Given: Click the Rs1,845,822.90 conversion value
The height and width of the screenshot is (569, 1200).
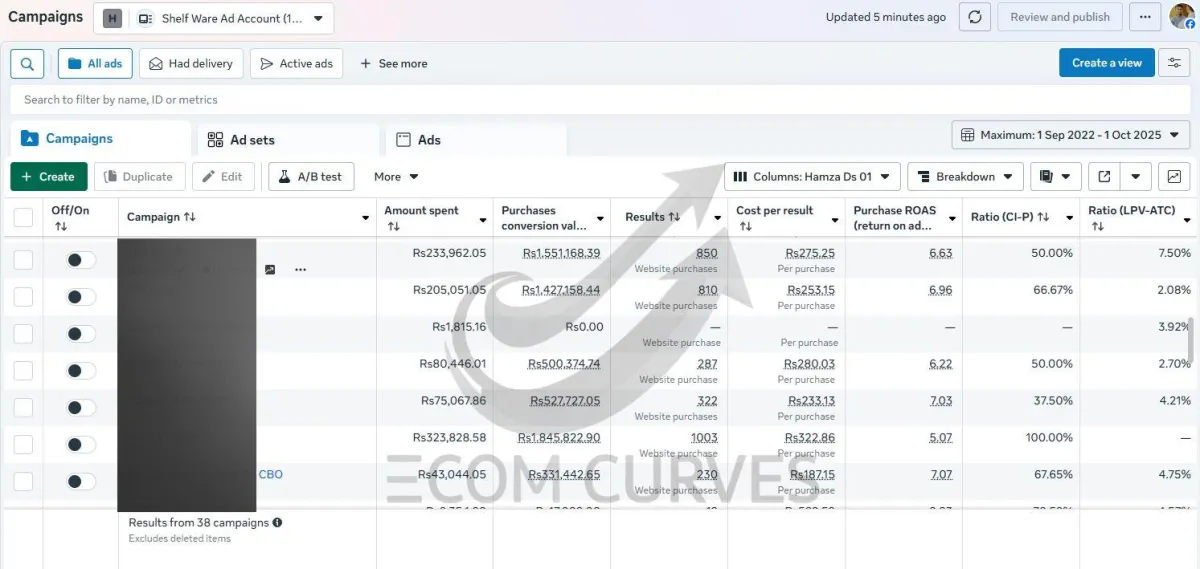Looking at the screenshot, I should click(x=559, y=437).
